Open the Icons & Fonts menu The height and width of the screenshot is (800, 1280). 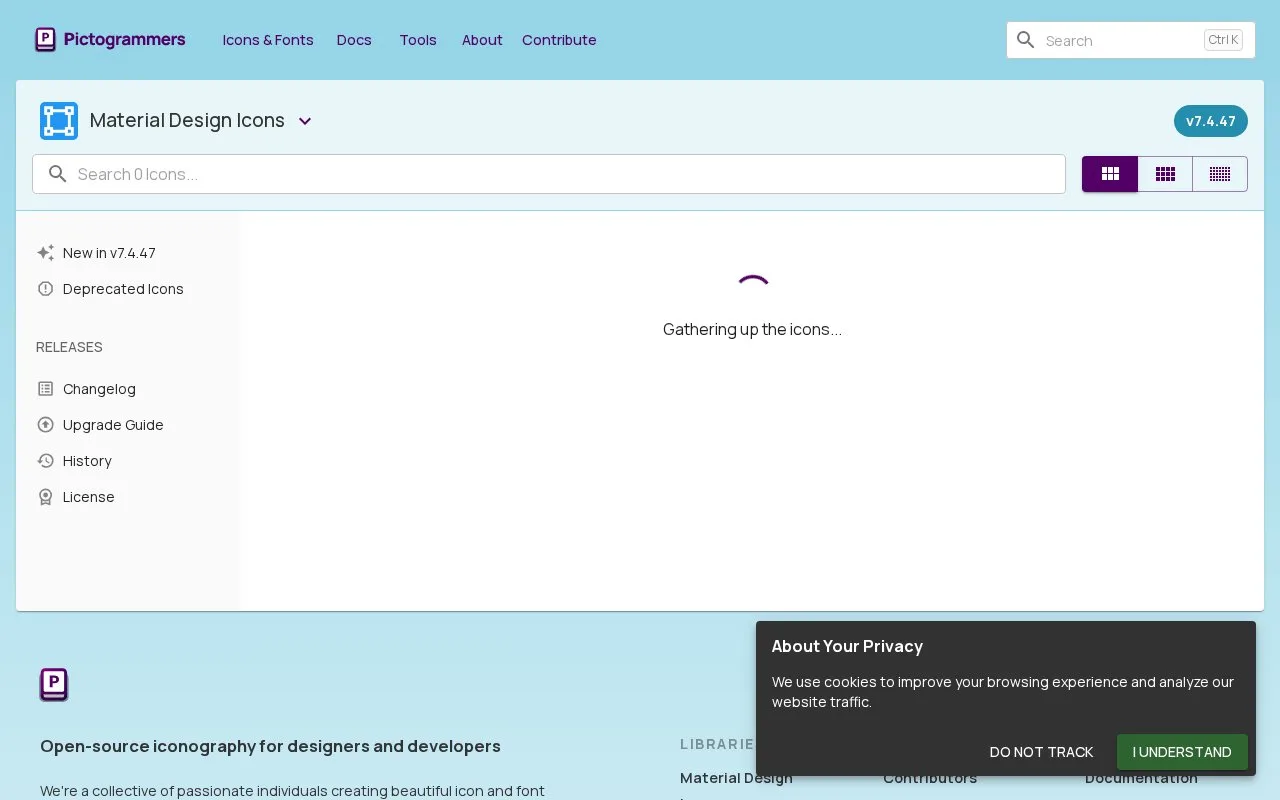(268, 40)
